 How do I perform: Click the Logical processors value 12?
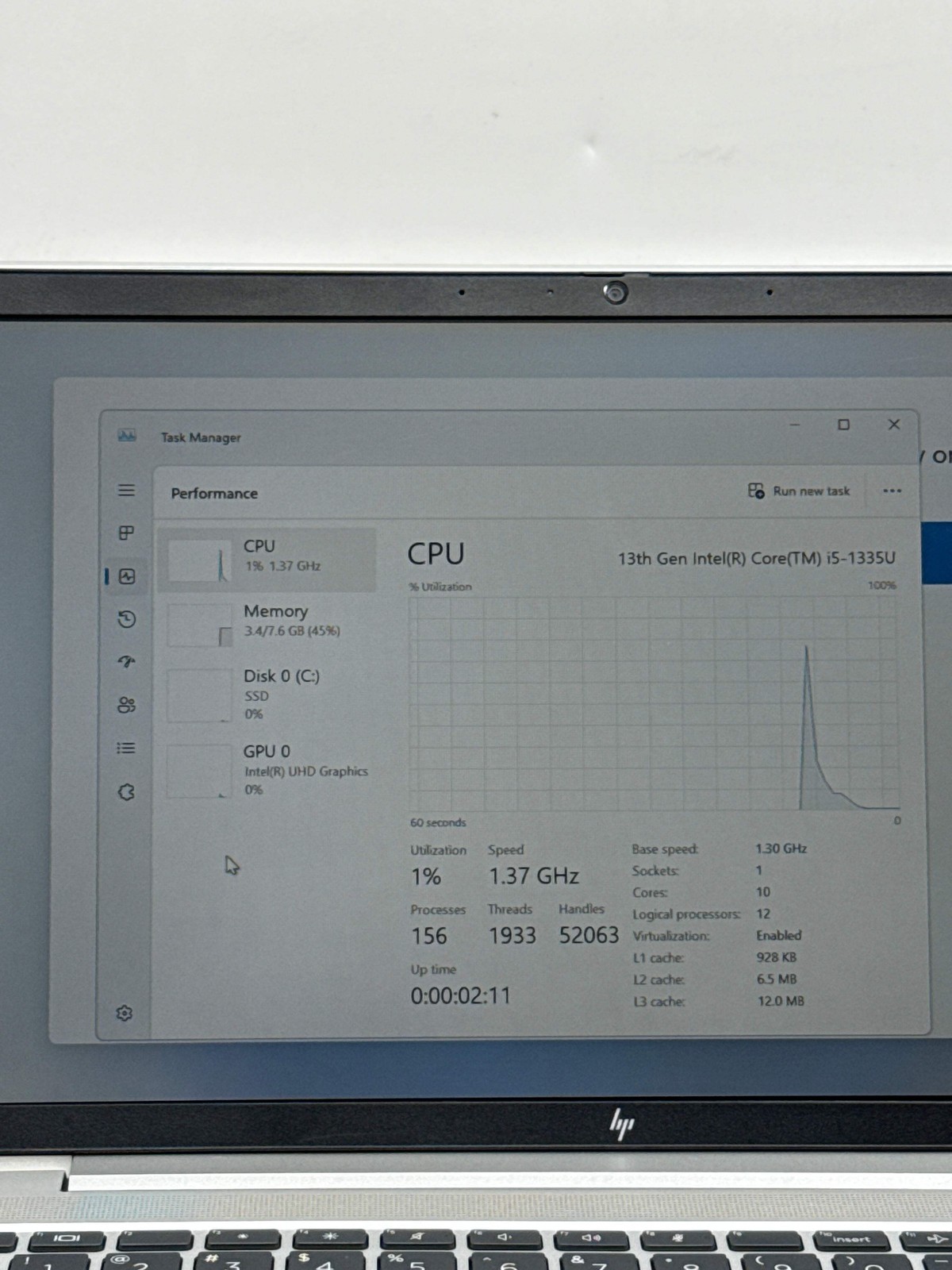[x=762, y=914]
